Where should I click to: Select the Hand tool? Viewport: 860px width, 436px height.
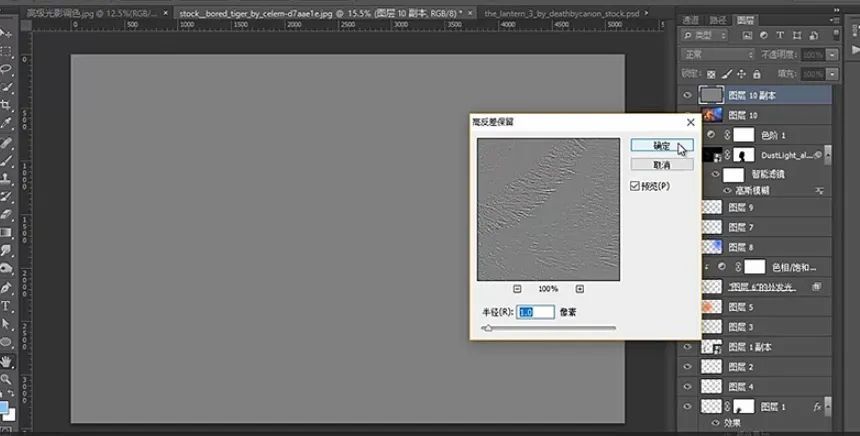[6, 361]
